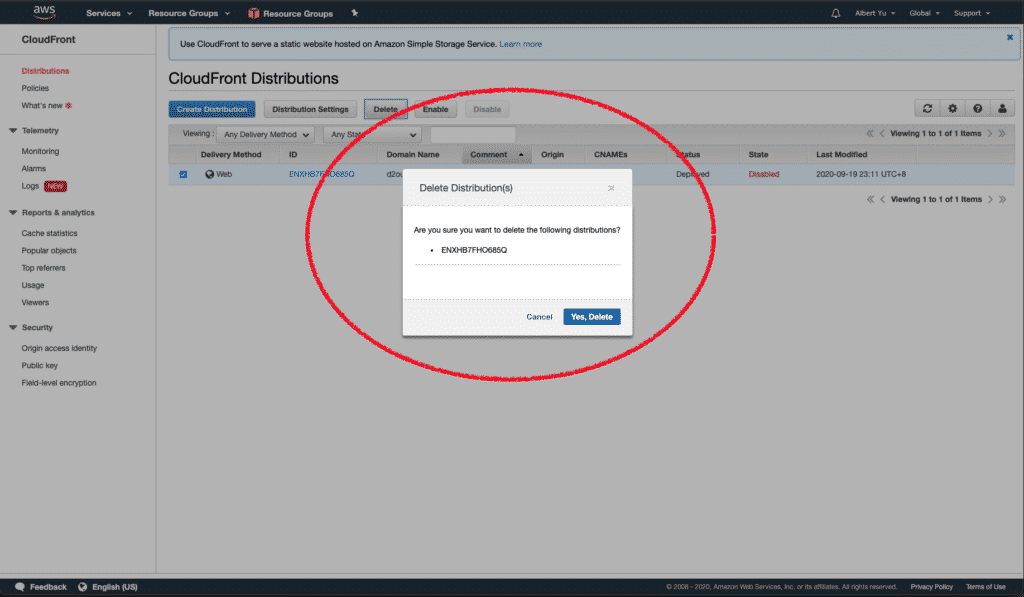Click the Create Distribution button
Screen dimensions: 1024x597
coord(212,109)
